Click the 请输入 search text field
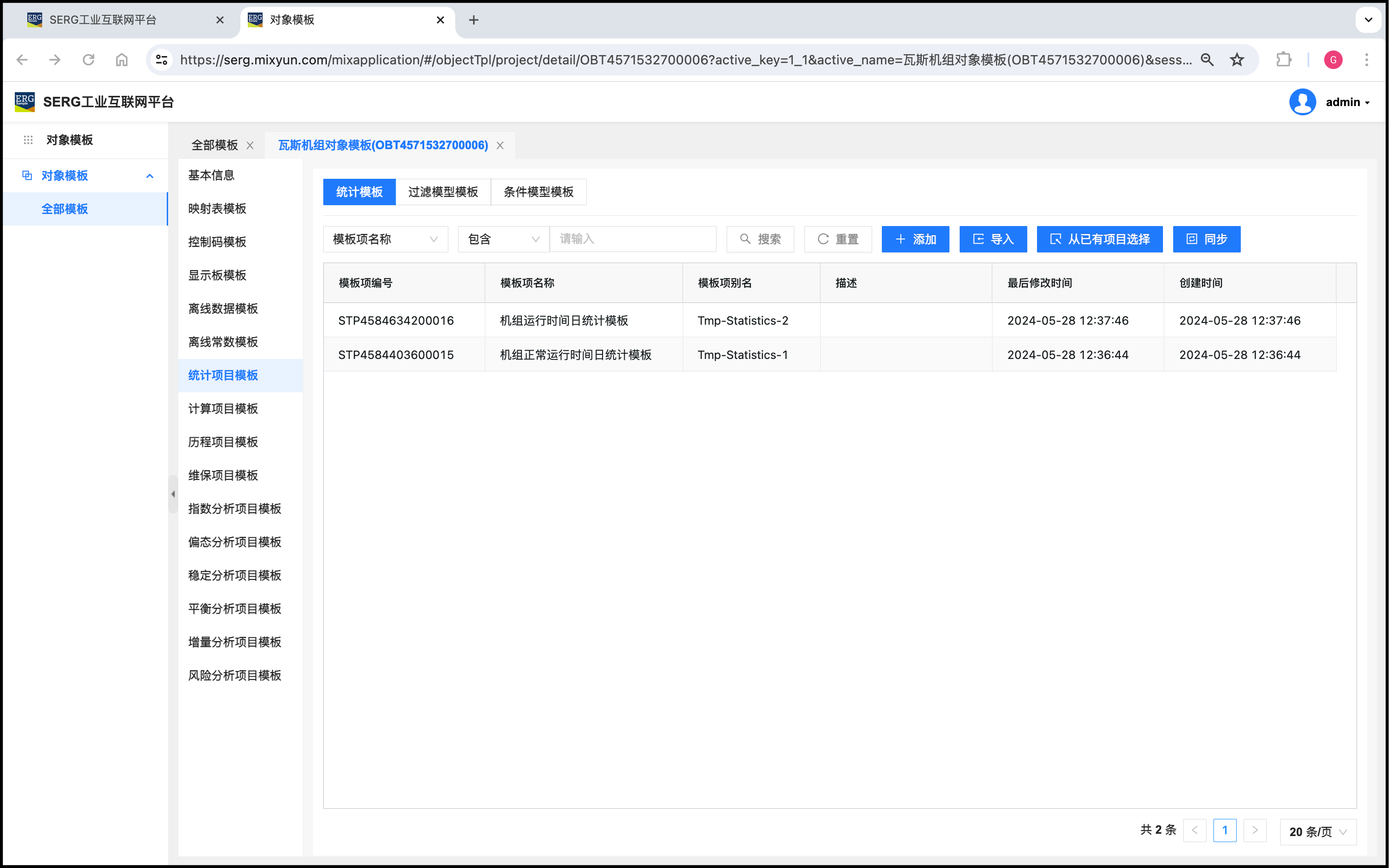 click(x=633, y=239)
